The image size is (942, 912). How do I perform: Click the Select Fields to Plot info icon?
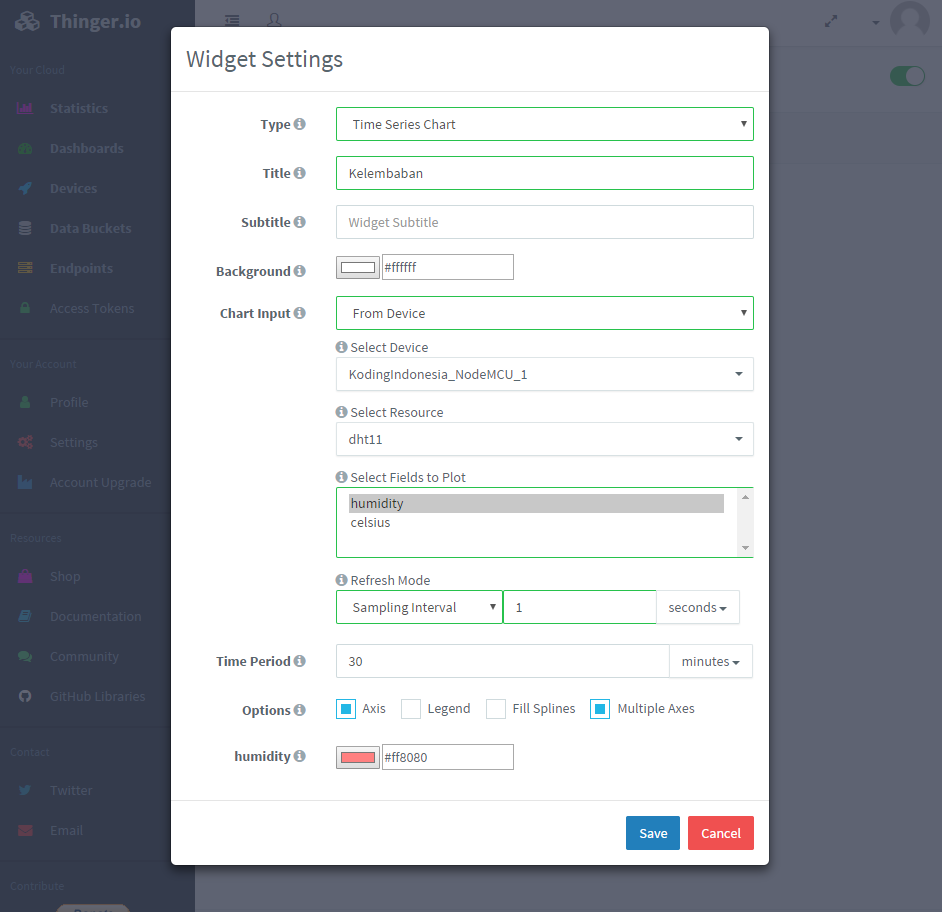pyautogui.click(x=341, y=476)
